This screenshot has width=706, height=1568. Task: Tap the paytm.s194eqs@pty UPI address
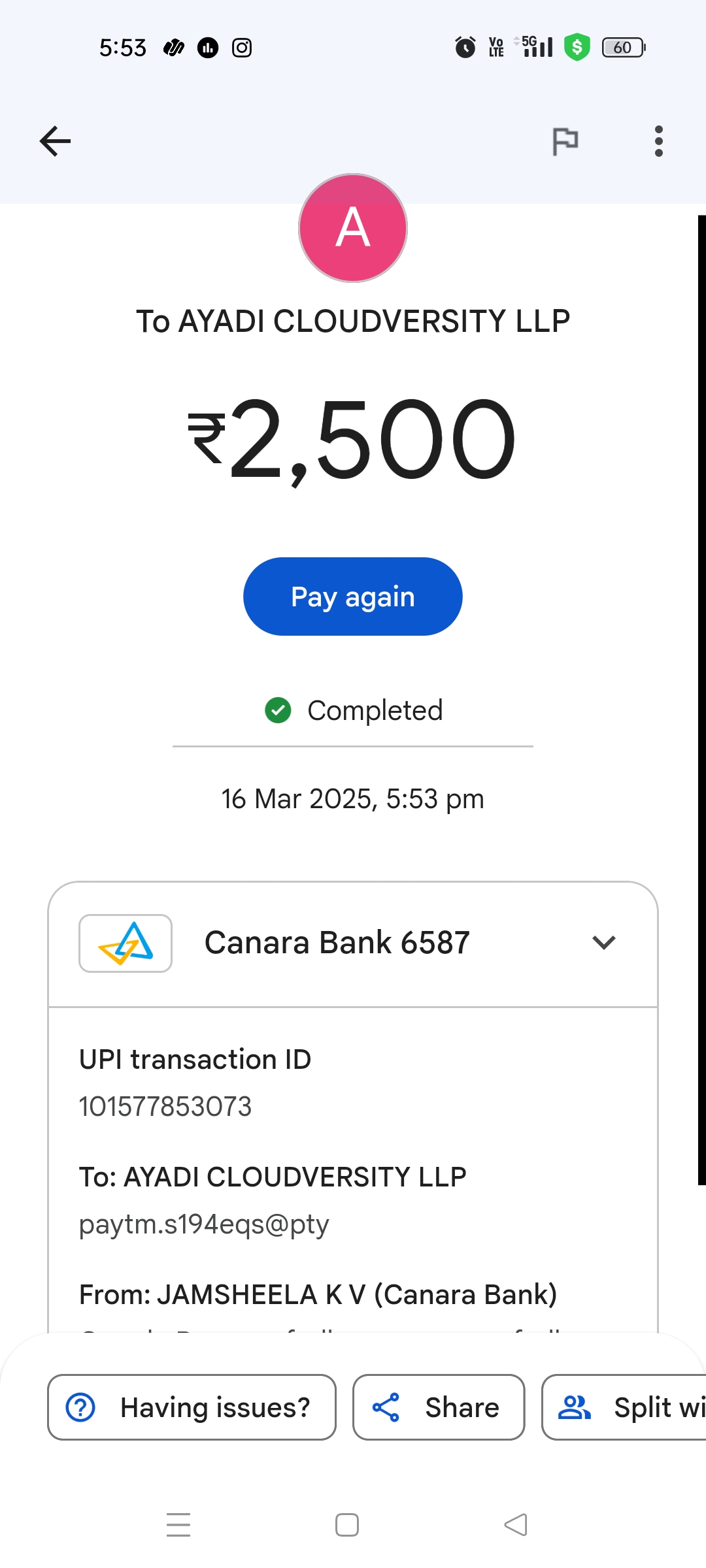tap(204, 1224)
